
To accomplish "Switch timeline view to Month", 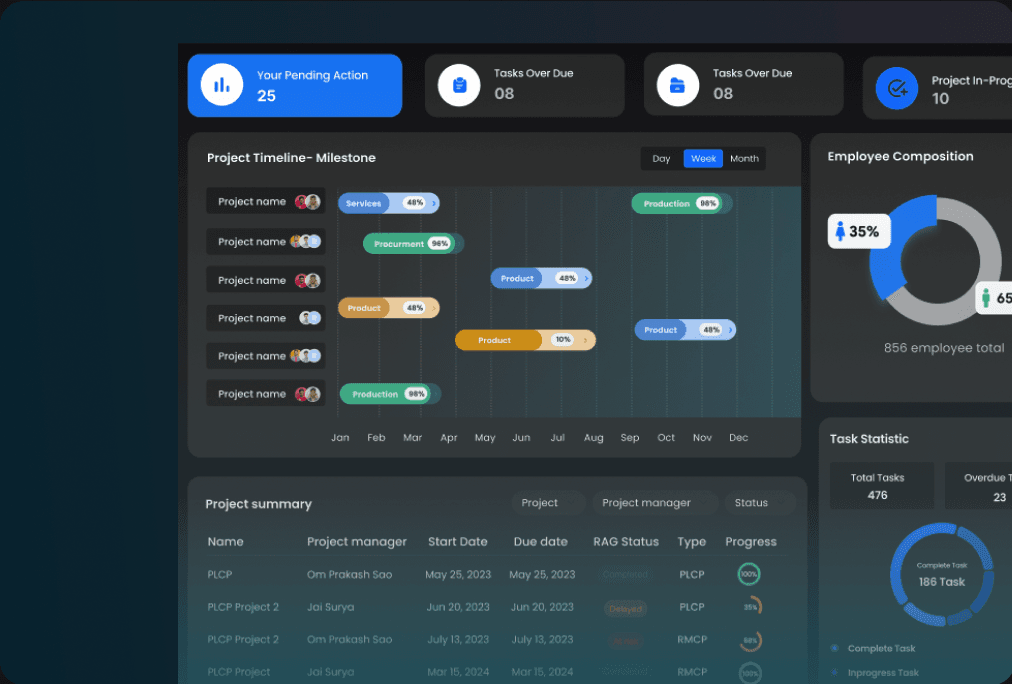I will [744, 159].
